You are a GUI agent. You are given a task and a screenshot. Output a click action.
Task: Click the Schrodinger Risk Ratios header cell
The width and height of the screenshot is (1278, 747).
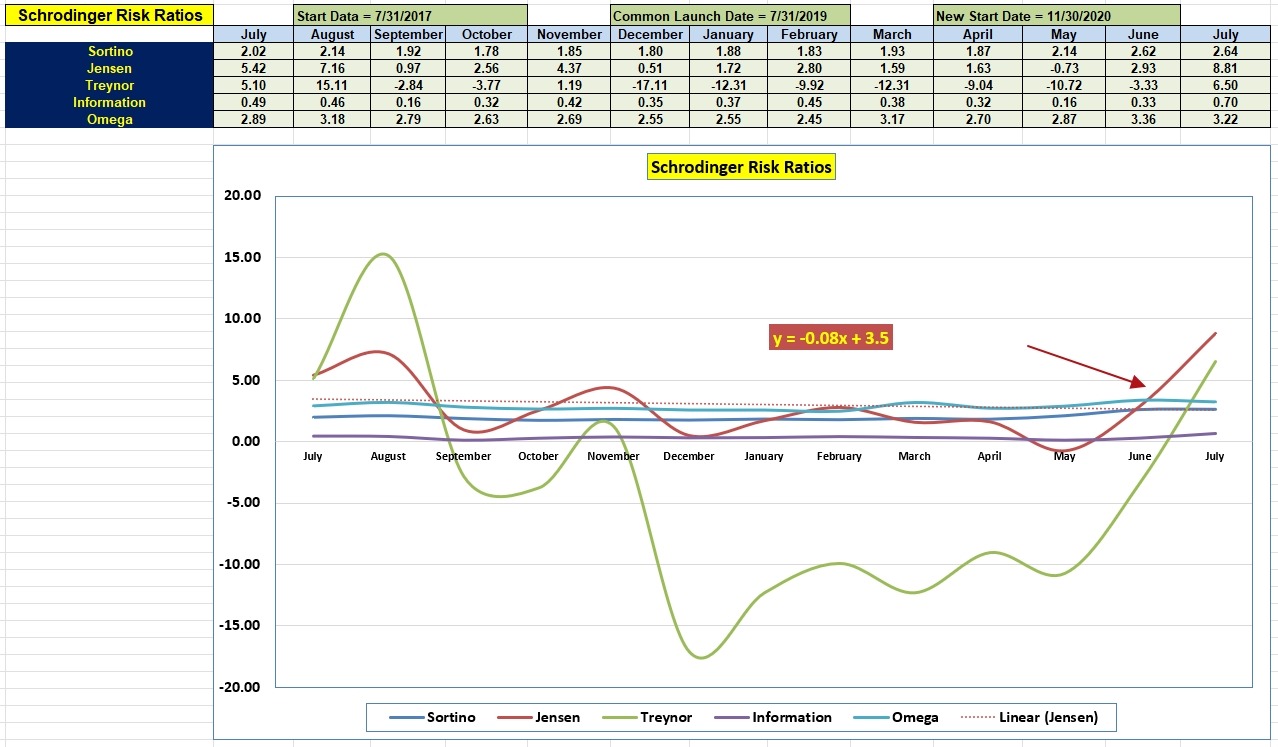pyautogui.click(x=110, y=15)
